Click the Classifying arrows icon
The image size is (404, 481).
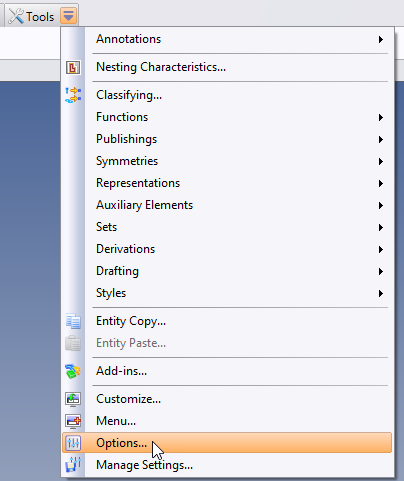[x=73, y=95]
